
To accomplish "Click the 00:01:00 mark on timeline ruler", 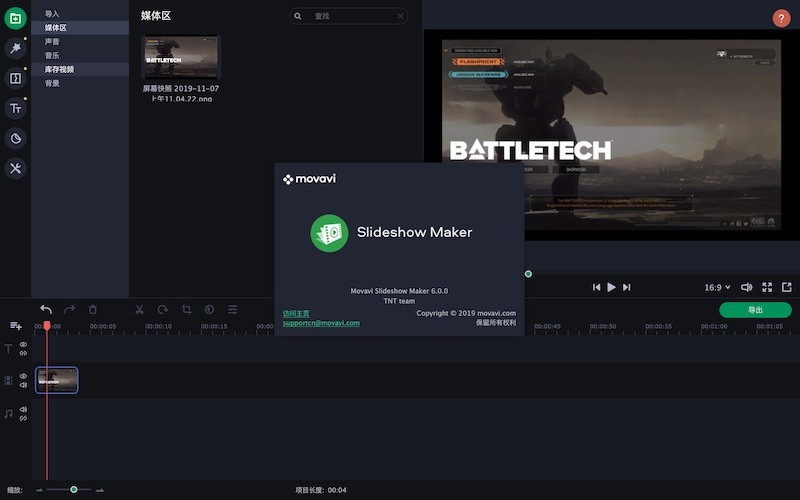I will 714,326.
